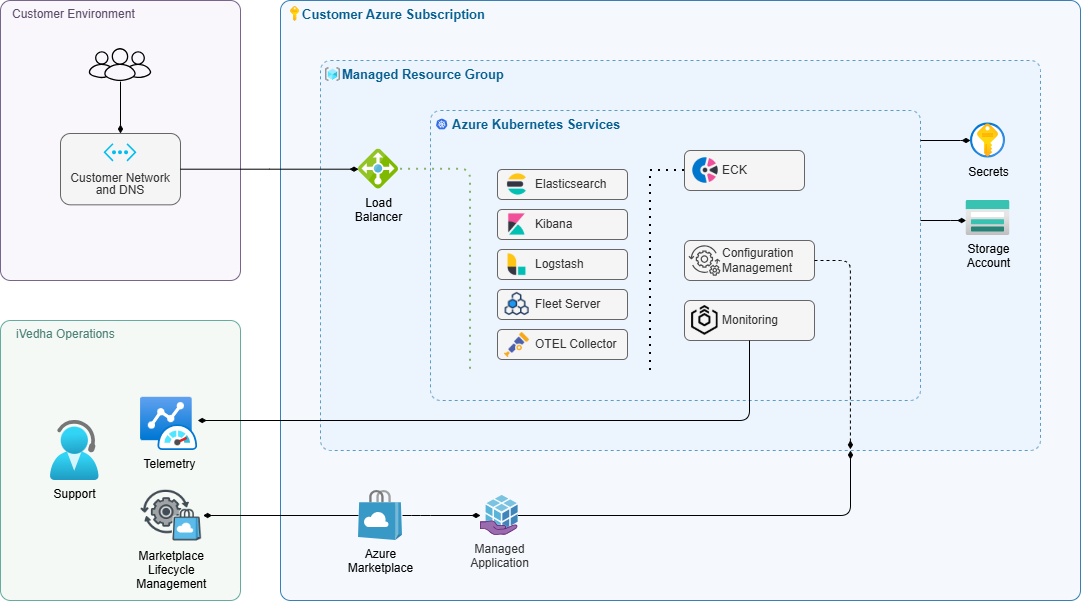Select the Telemetry chart icon
This screenshot has height=602, width=1082.
point(168,424)
